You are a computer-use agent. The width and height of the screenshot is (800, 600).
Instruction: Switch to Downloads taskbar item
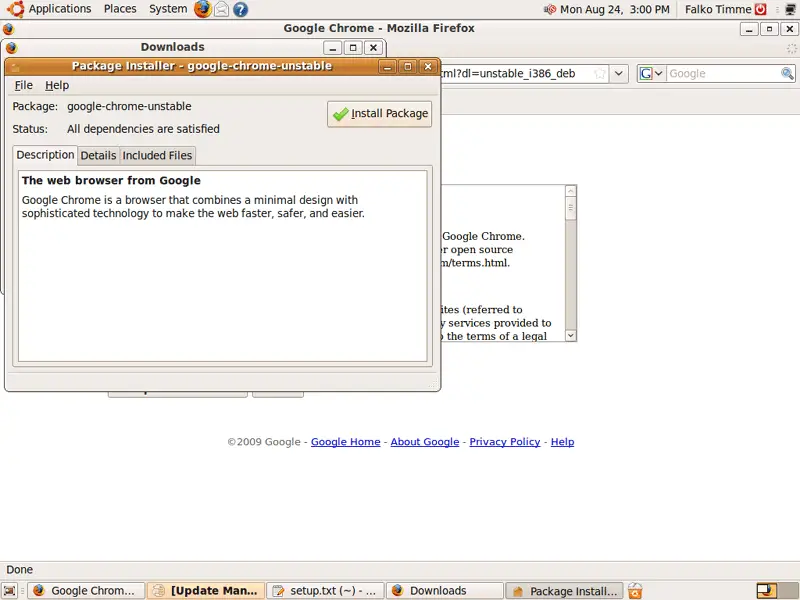445,591
